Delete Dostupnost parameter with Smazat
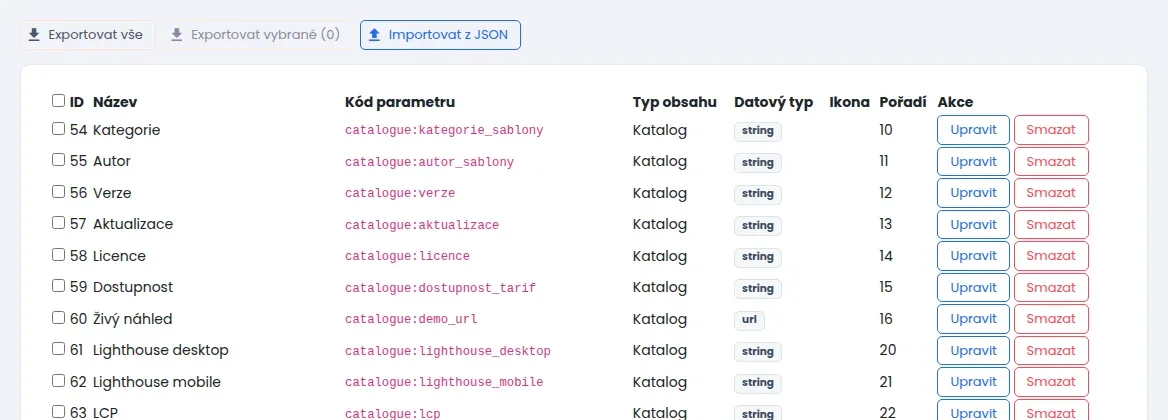 [x=1051, y=287]
